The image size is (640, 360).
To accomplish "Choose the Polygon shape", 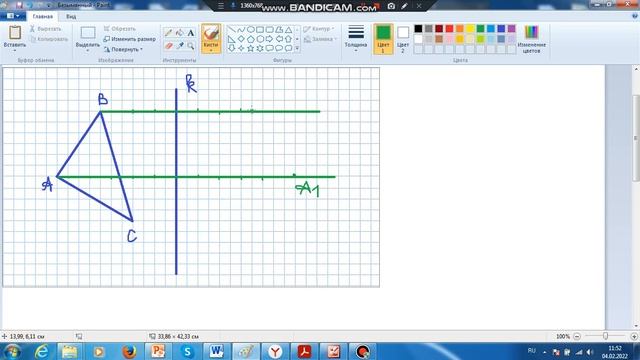I will [x=279, y=30].
